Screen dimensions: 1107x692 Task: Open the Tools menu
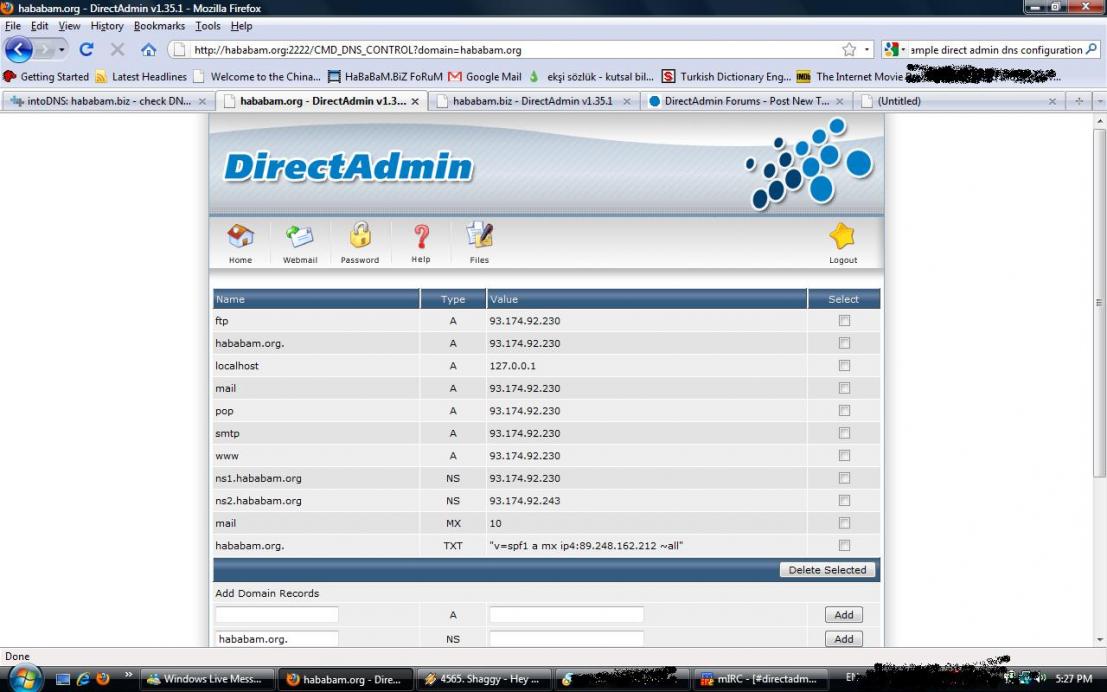click(x=208, y=25)
